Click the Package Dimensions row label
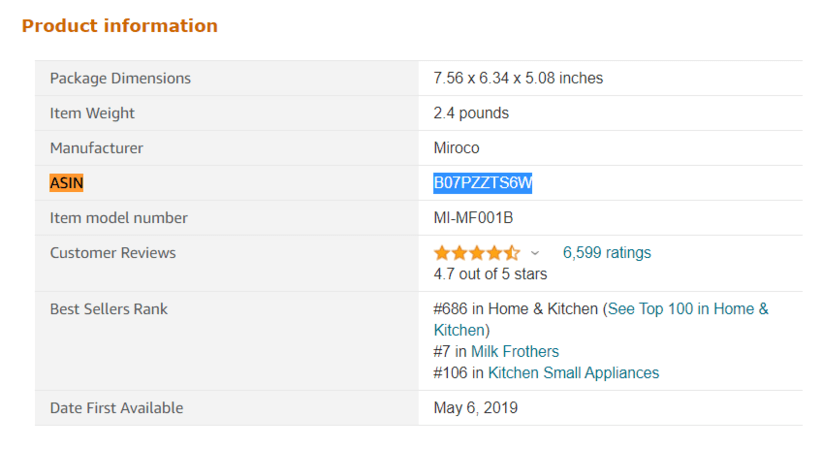 click(120, 78)
